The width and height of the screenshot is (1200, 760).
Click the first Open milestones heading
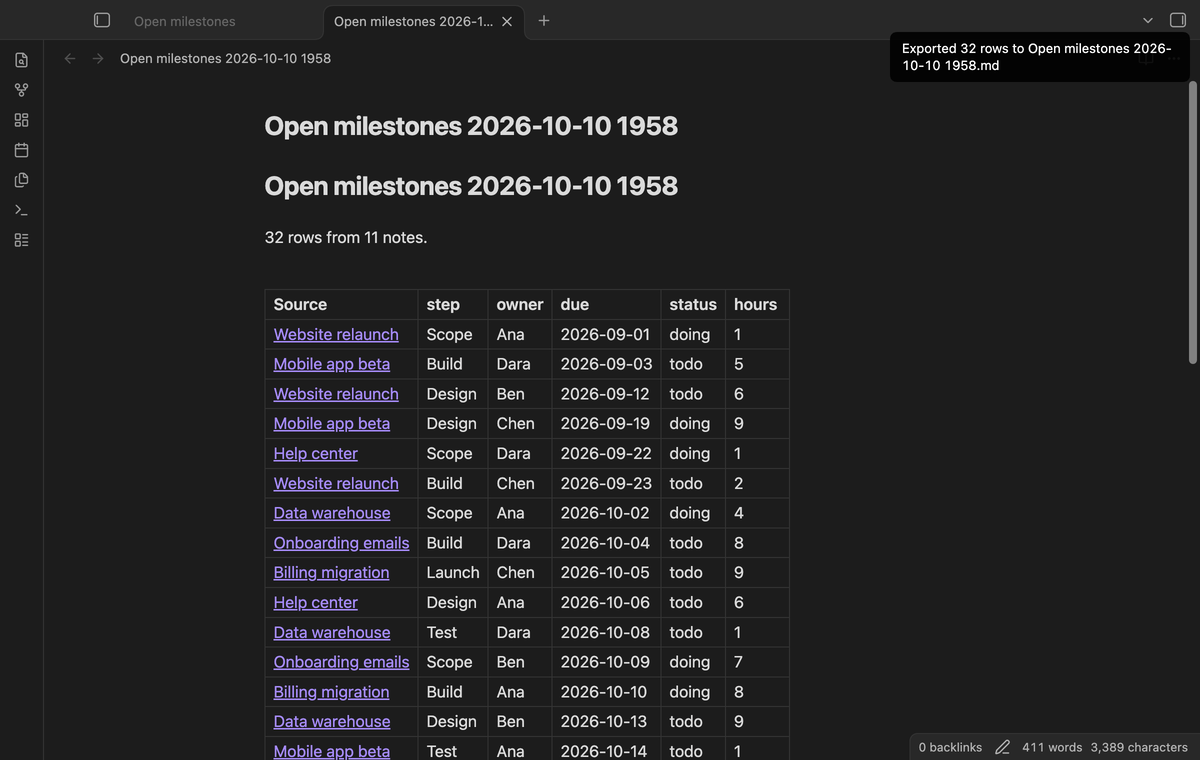click(471, 126)
